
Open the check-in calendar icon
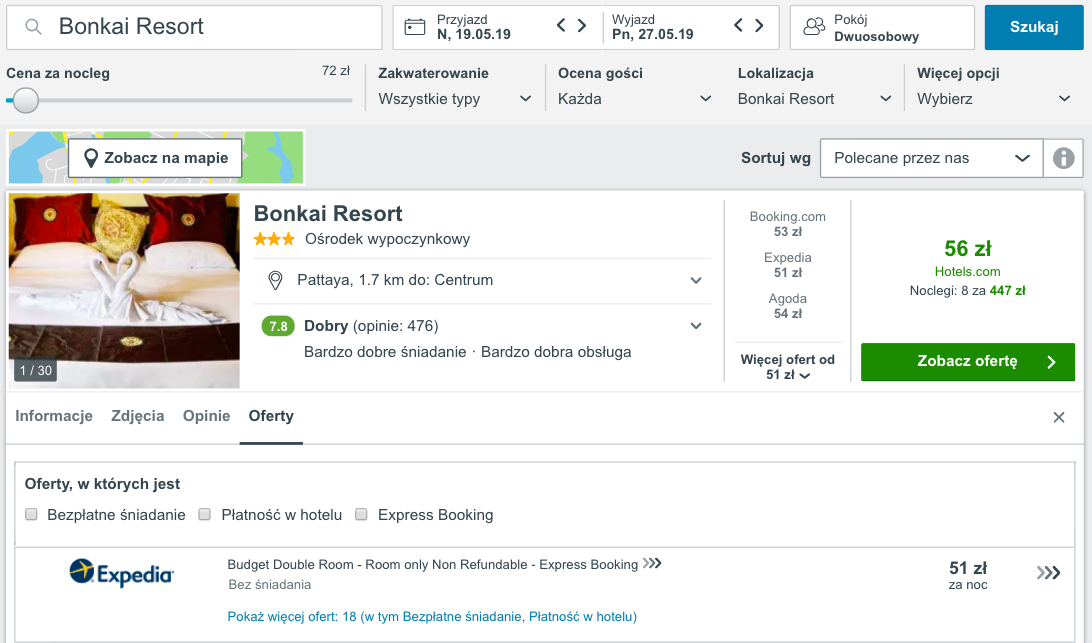414,27
